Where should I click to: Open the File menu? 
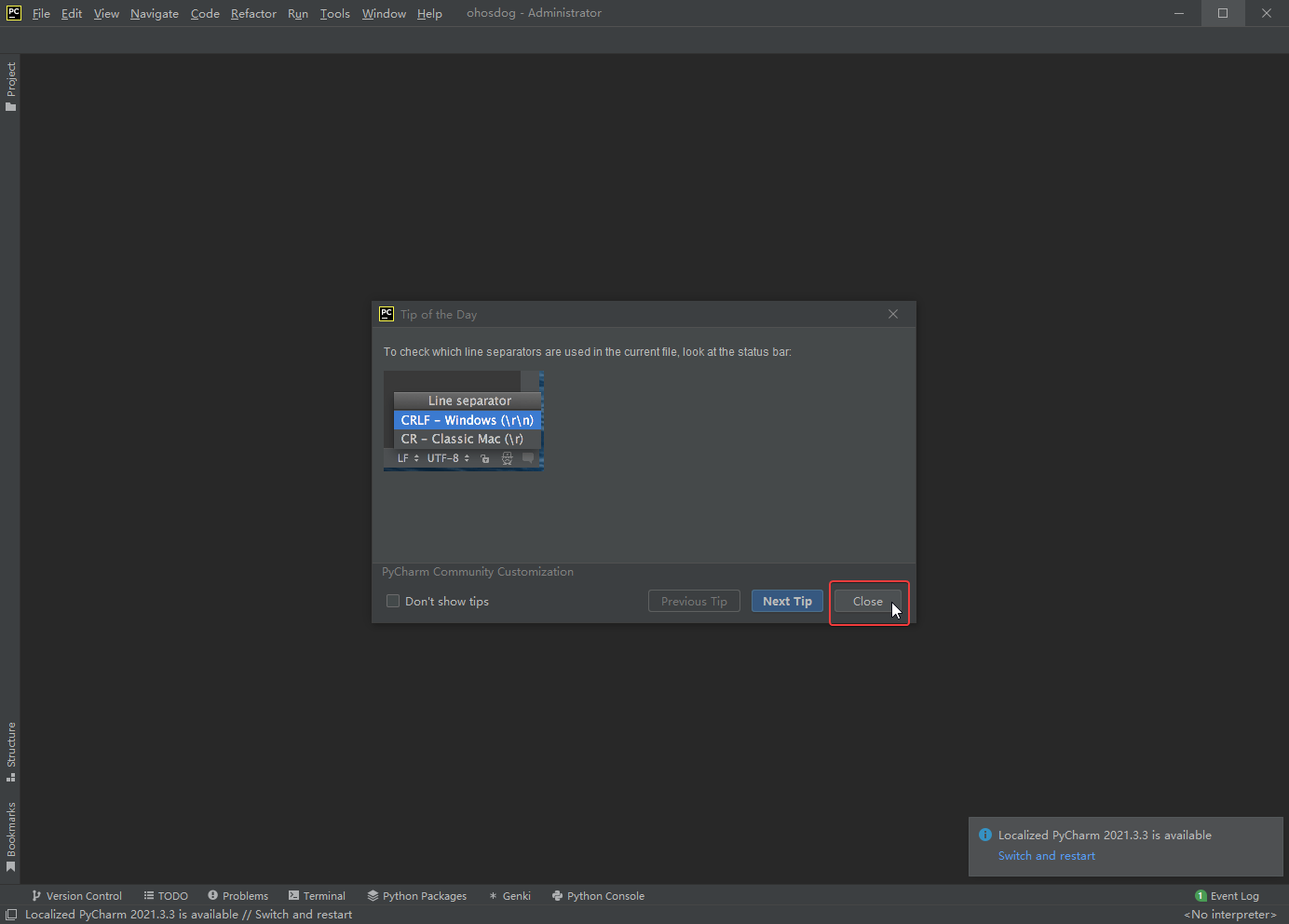[41, 14]
